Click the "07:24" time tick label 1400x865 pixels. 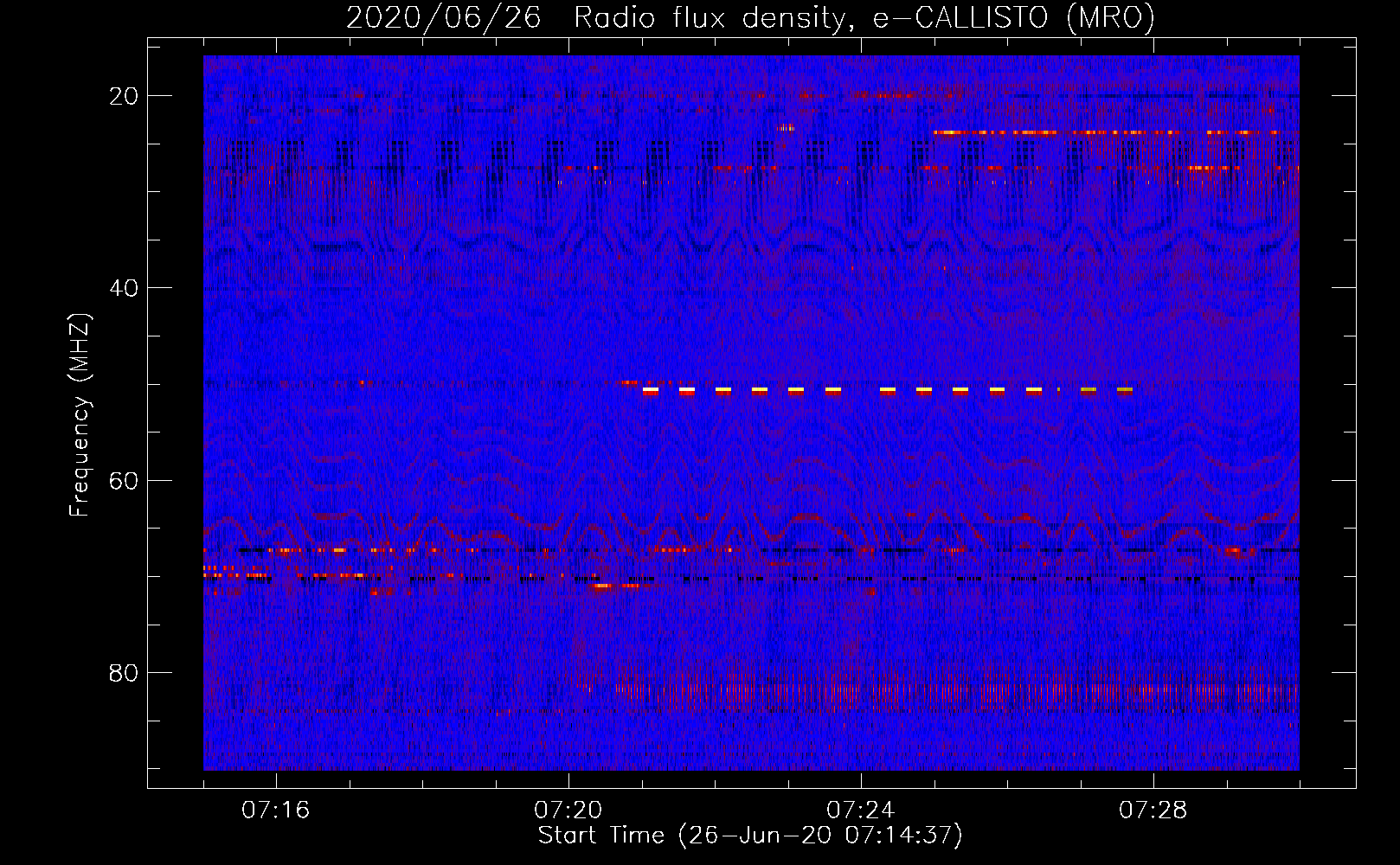pyautogui.click(x=861, y=811)
